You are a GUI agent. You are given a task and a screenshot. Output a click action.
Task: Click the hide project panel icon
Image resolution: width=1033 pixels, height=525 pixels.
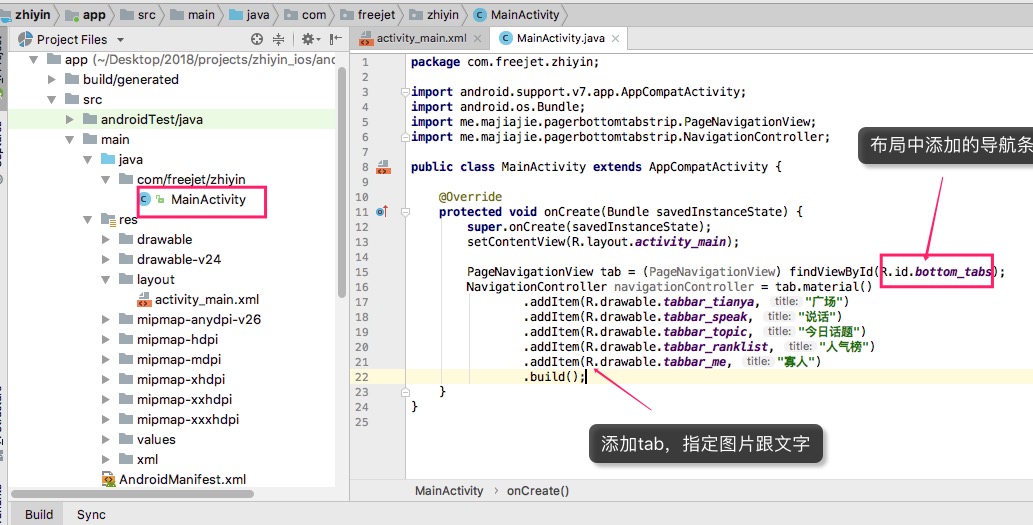pyautogui.click(x=335, y=40)
